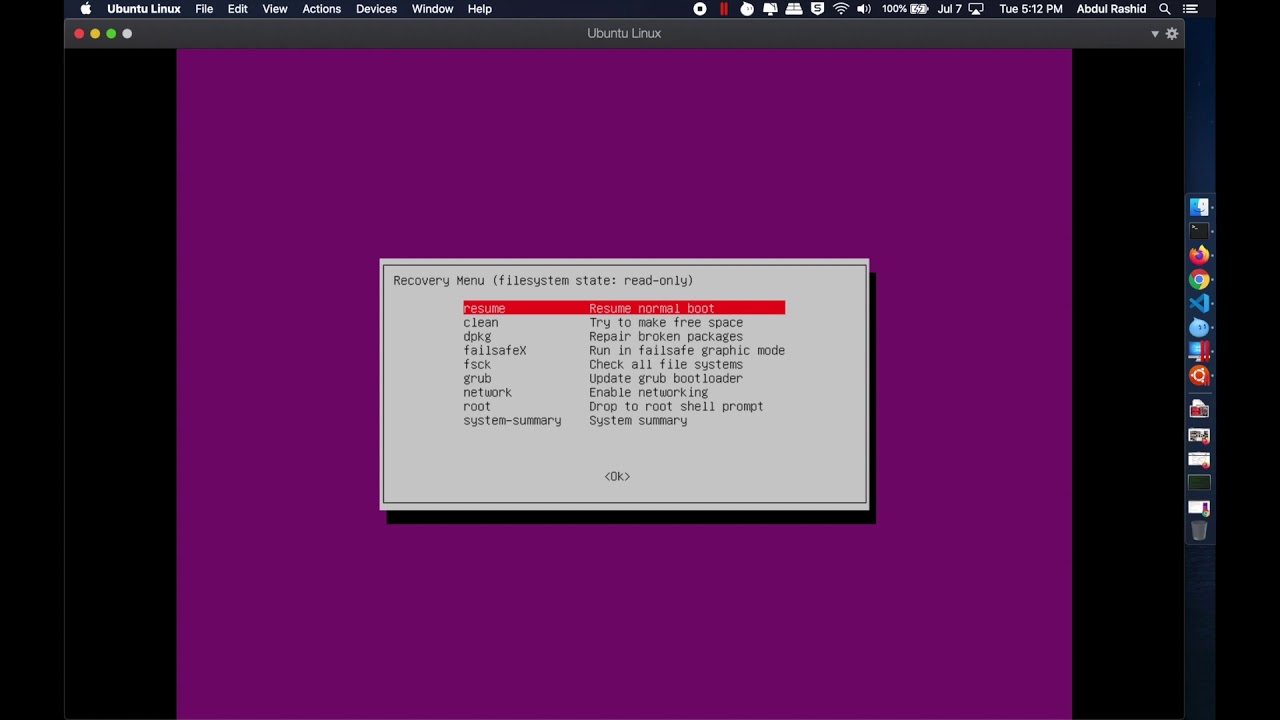
Task: Open the Devices menu
Action: pos(376,9)
